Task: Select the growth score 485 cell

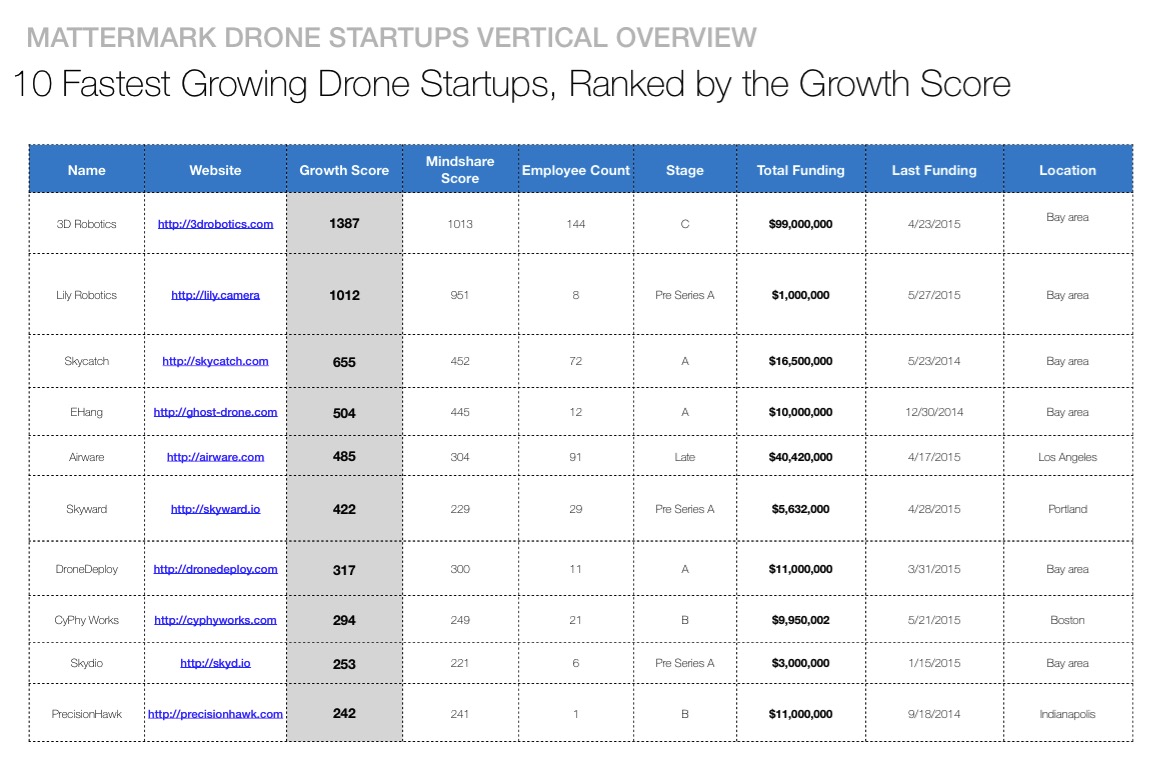Action: pos(345,456)
